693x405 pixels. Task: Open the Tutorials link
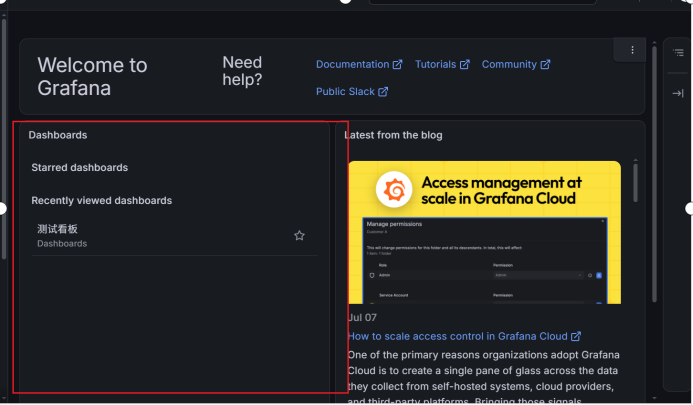click(x=435, y=65)
